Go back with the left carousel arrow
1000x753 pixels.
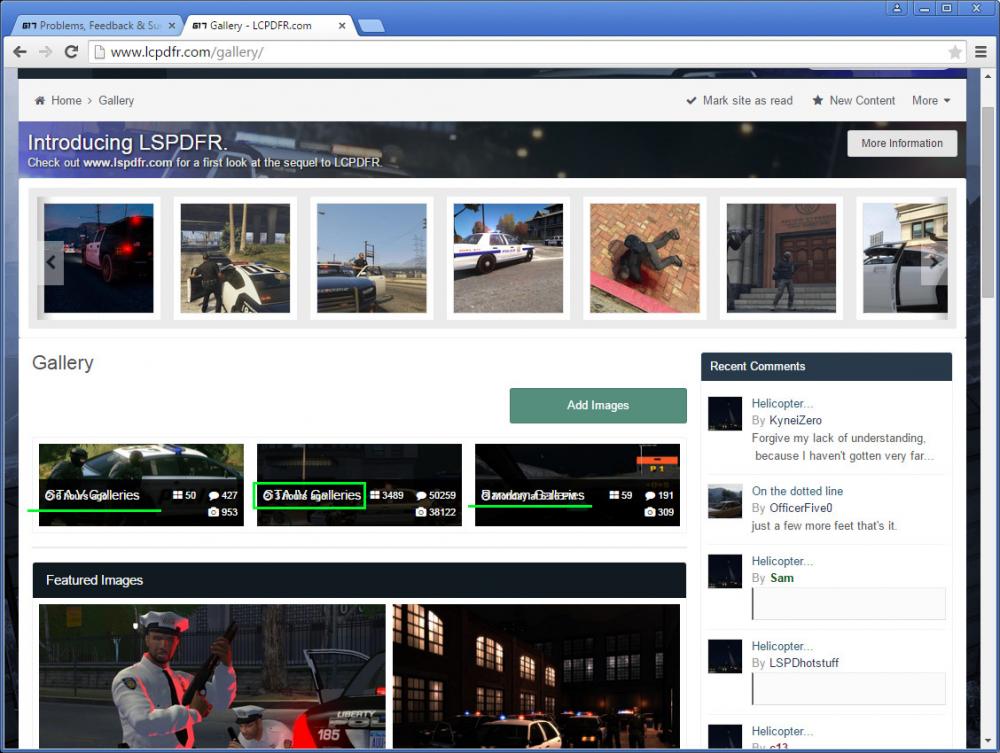click(52, 261)
